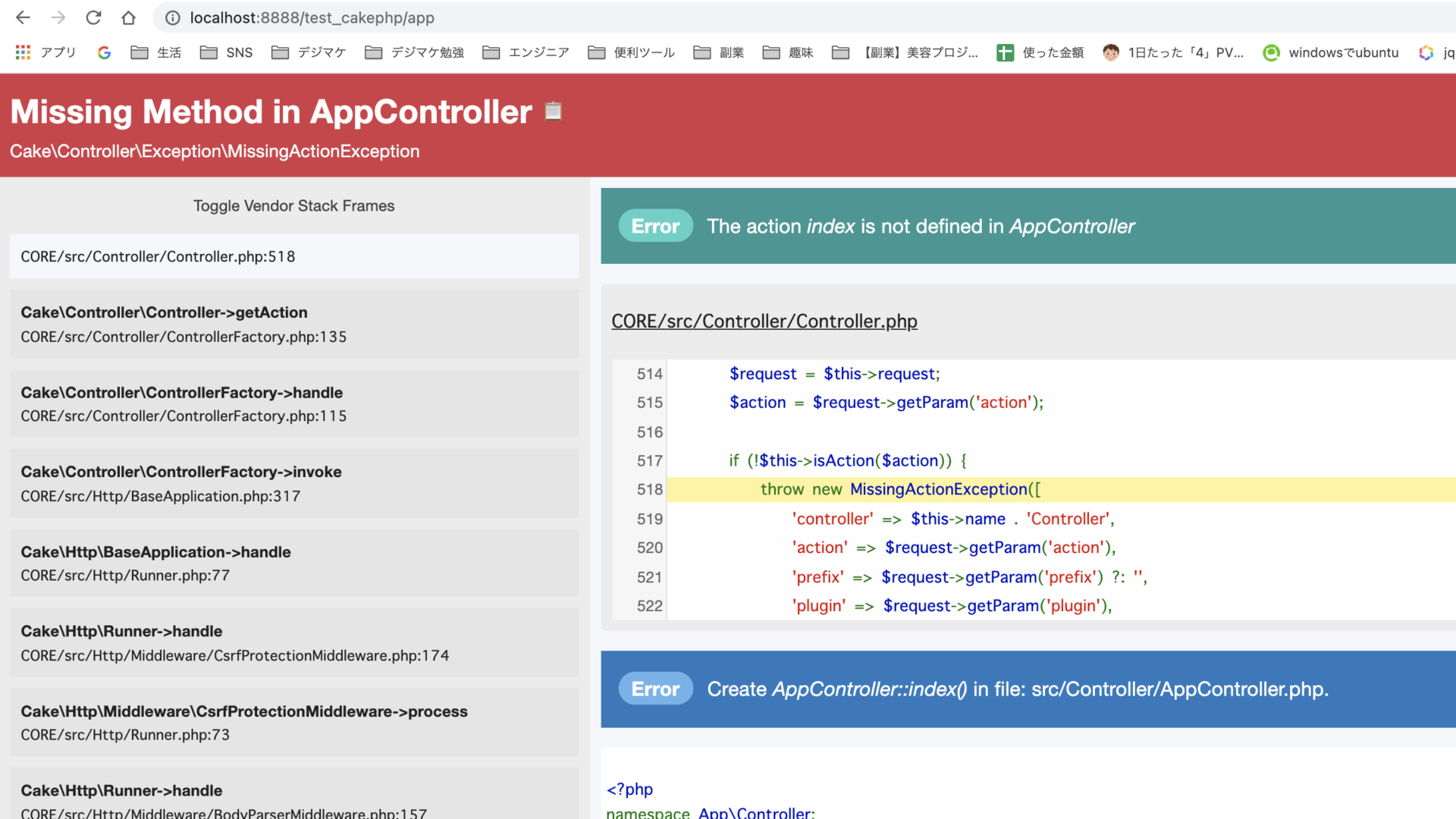Expand the エンジニア bookmark folder
Viewport: 1456px width, 819px height.
click(526, 52)
